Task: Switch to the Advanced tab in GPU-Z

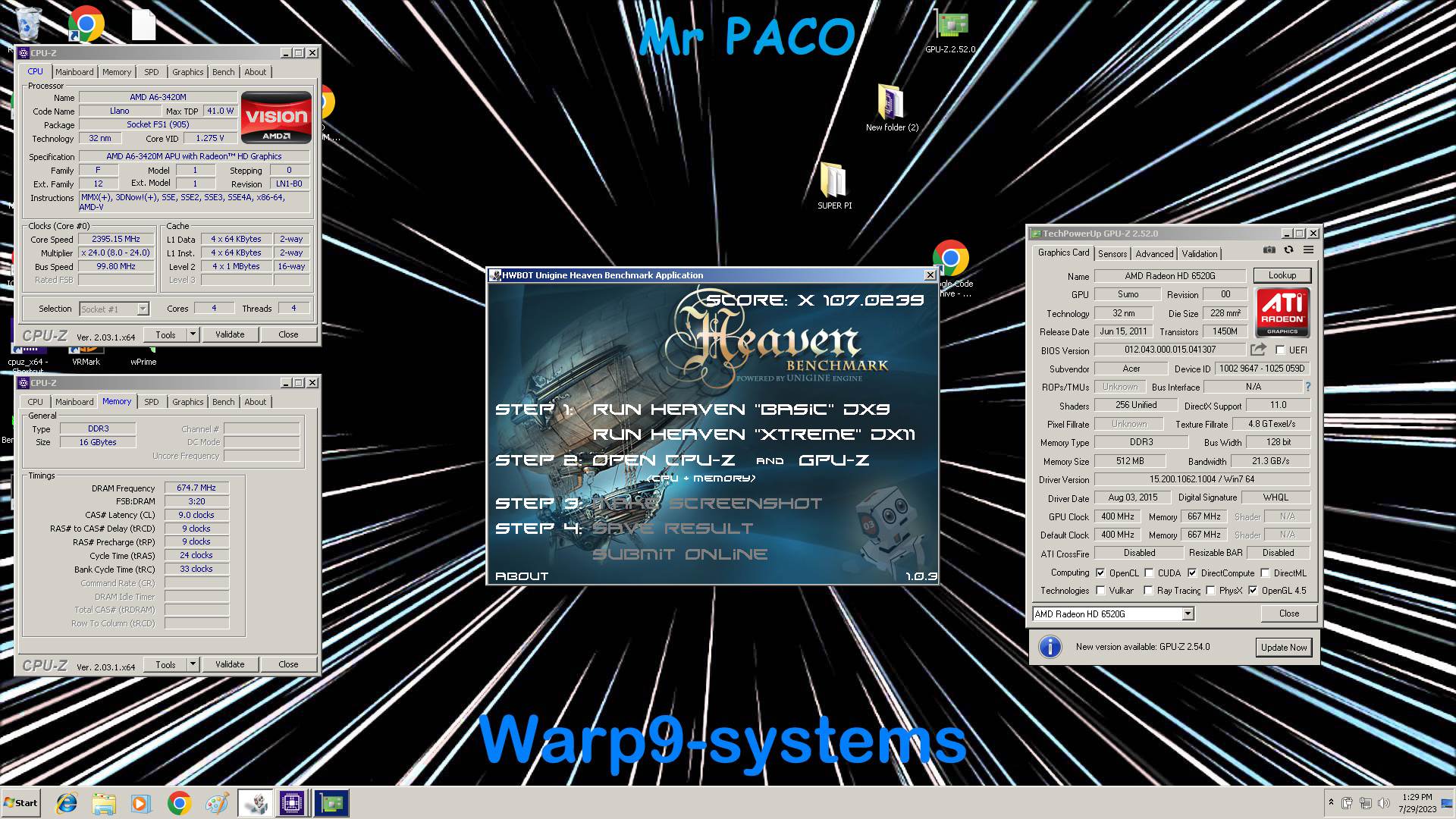Action: [1154, 254]
